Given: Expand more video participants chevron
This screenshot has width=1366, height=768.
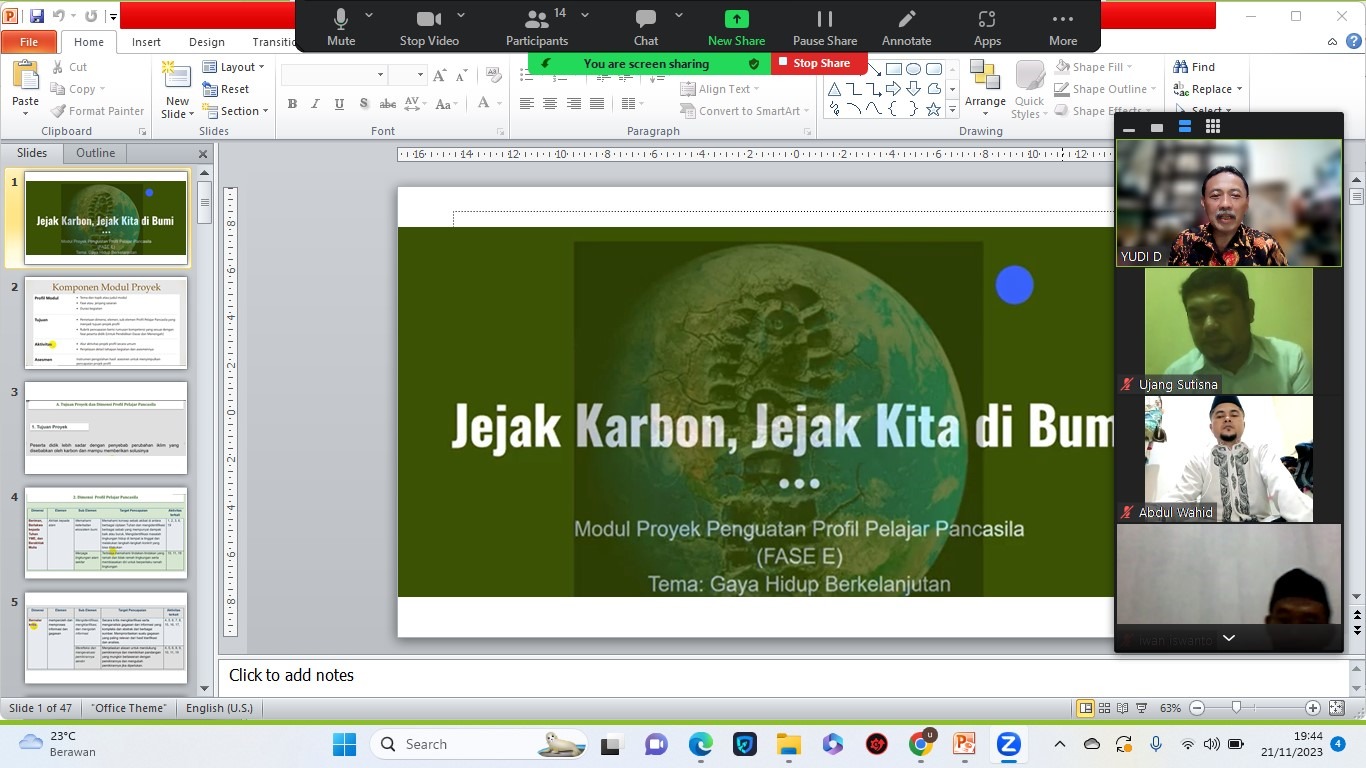Looking at the screenshot, I should (x=1229, y=638).
